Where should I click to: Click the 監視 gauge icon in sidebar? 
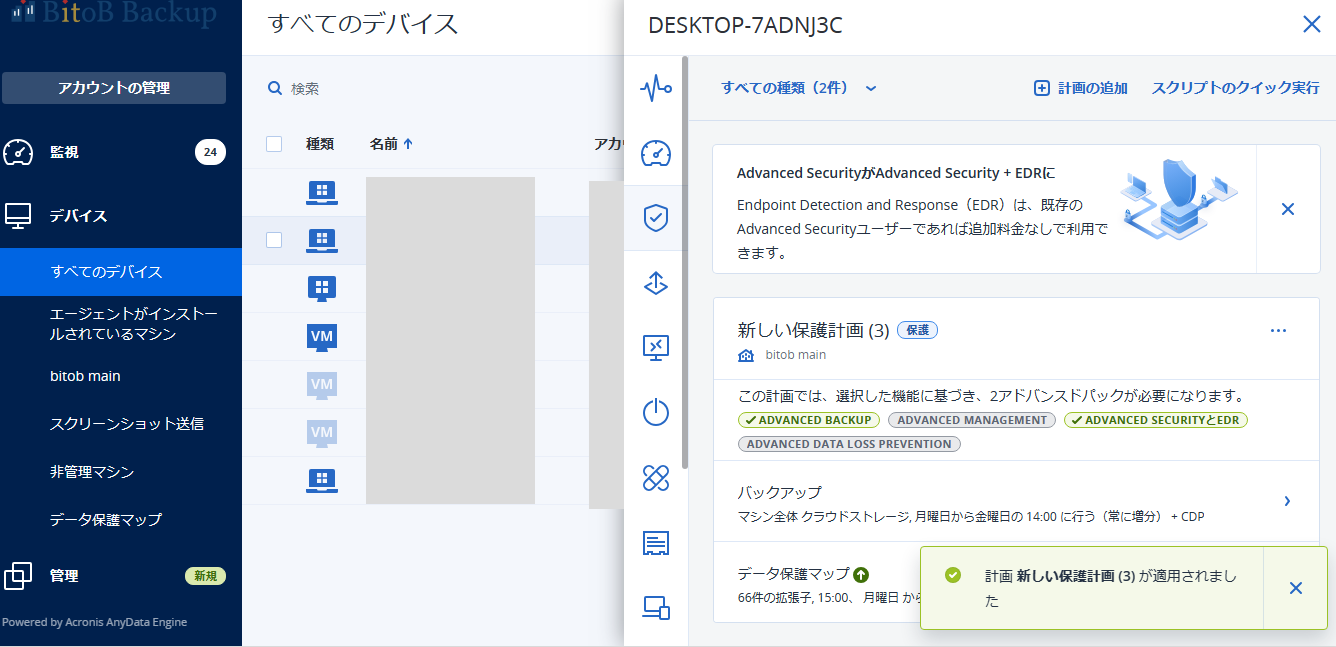pyautogui.click(x=19, y=152)
